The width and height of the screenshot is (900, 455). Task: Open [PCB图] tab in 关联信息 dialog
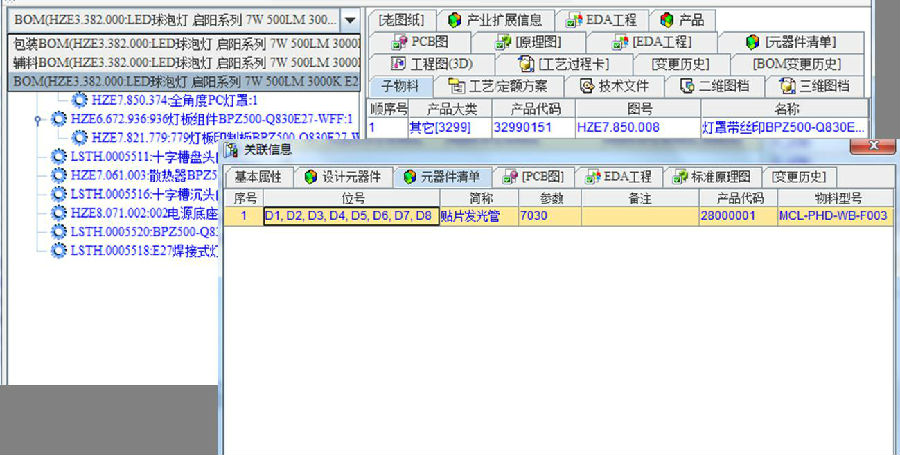tap(533, 177)
